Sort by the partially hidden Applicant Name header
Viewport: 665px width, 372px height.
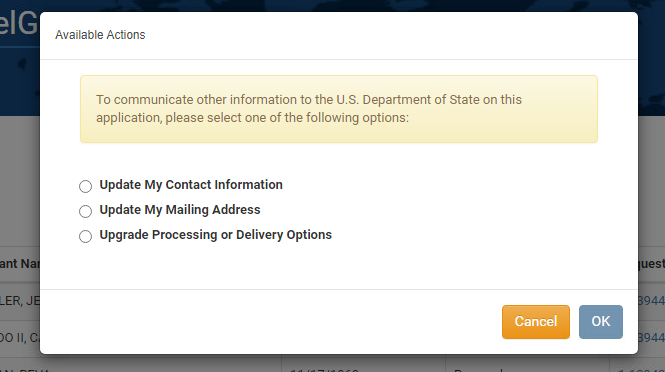[20, 264]
